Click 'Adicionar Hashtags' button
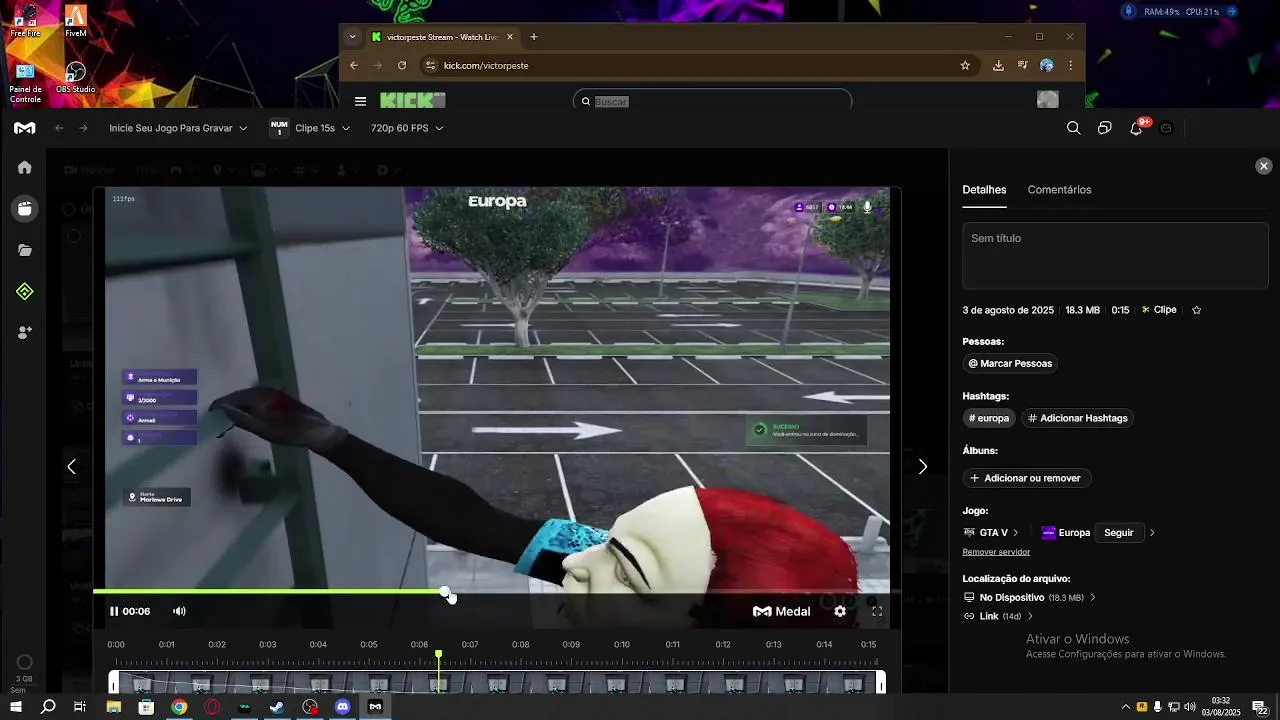Image resolution: width=1280 pixels, height=720 pixels. (x=1077, y=418)
